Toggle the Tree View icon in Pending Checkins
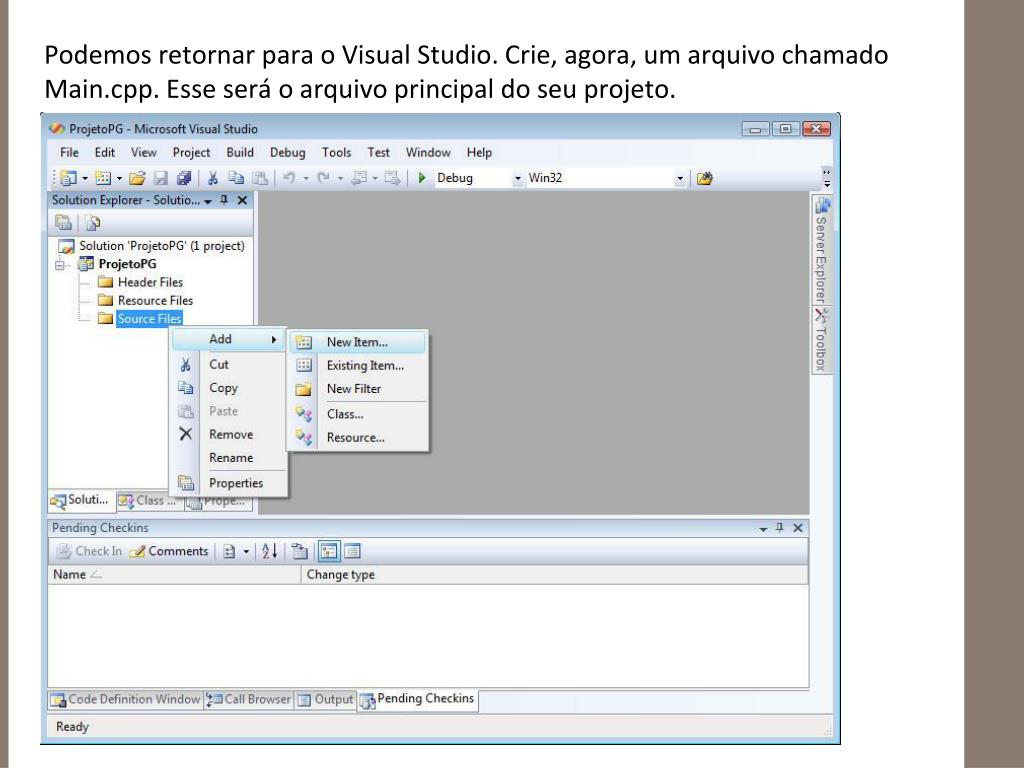The width and height of the screenshot is (1024, 768). click(328, 551)
